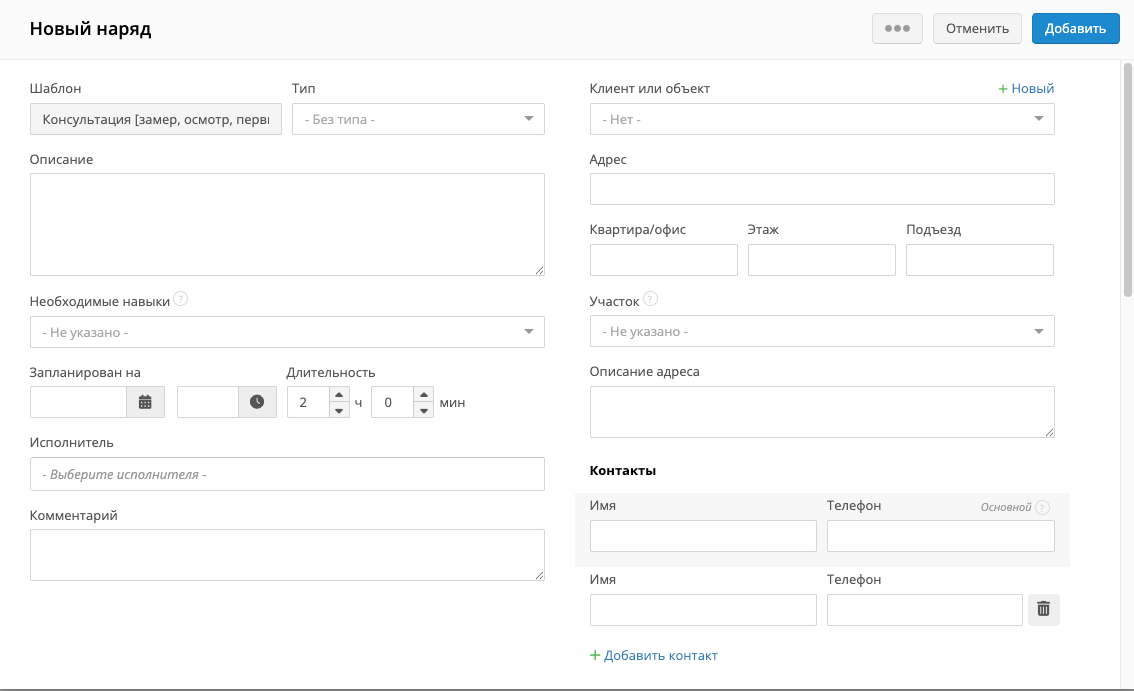Focus the Квартира/офис input field
The width and height of the screenshot is (1134, 691).
click(x=664, y=260)
